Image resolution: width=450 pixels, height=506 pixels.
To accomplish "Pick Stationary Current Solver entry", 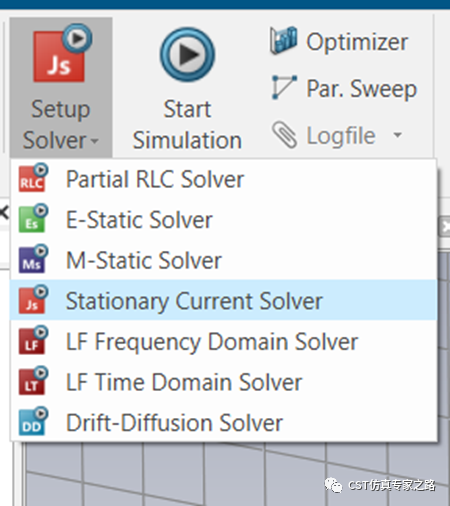I will (224, 301).
